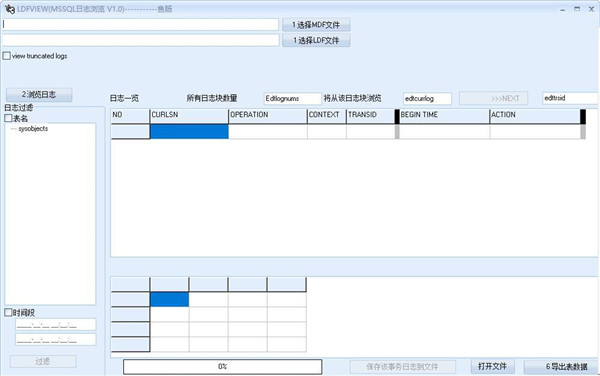Click the LDF file path input field
This screenshot has width=600, height=376.
click(140, 40)
